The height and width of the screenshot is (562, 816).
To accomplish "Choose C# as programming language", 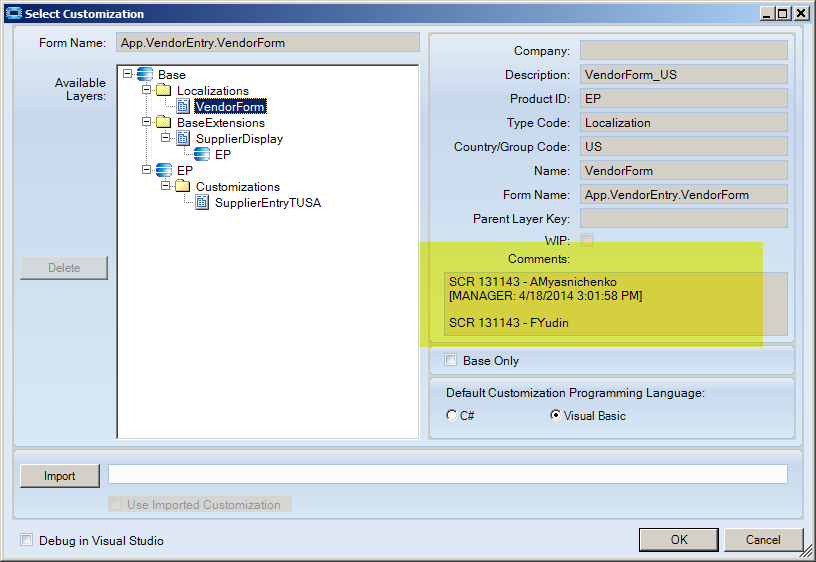I will point(451,415).
